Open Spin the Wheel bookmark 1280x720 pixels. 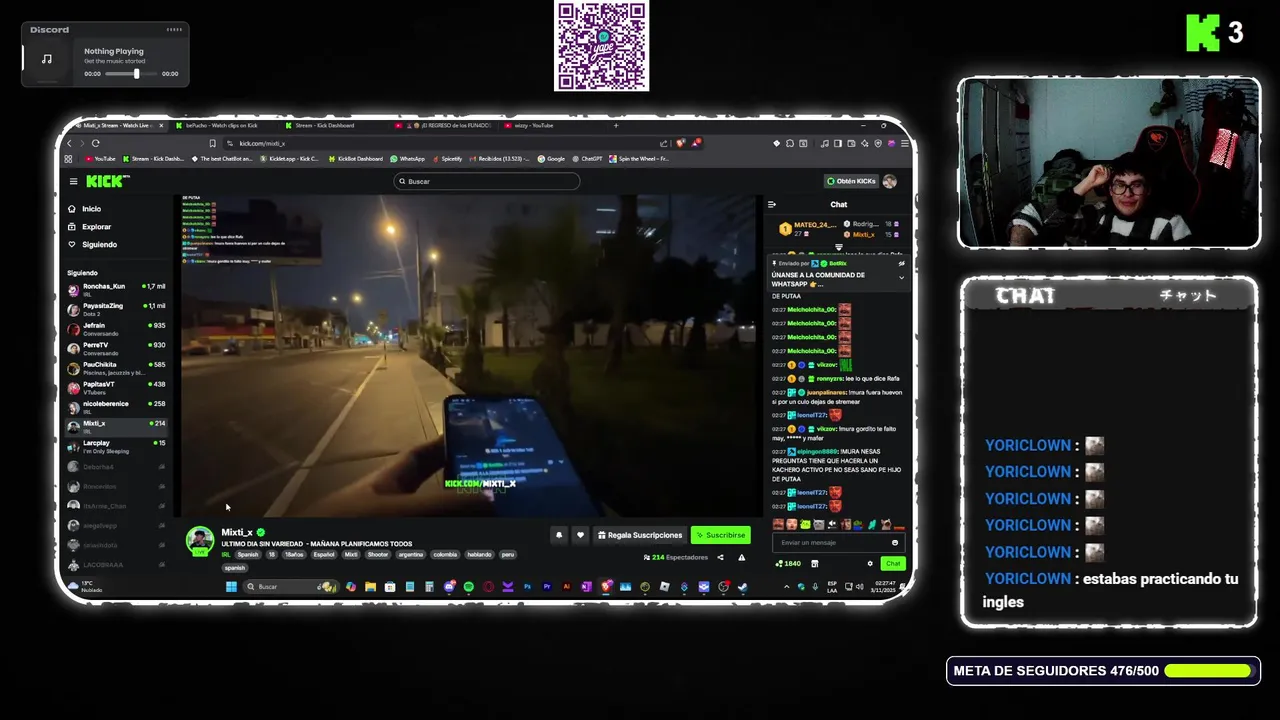(x=638, y=158)
